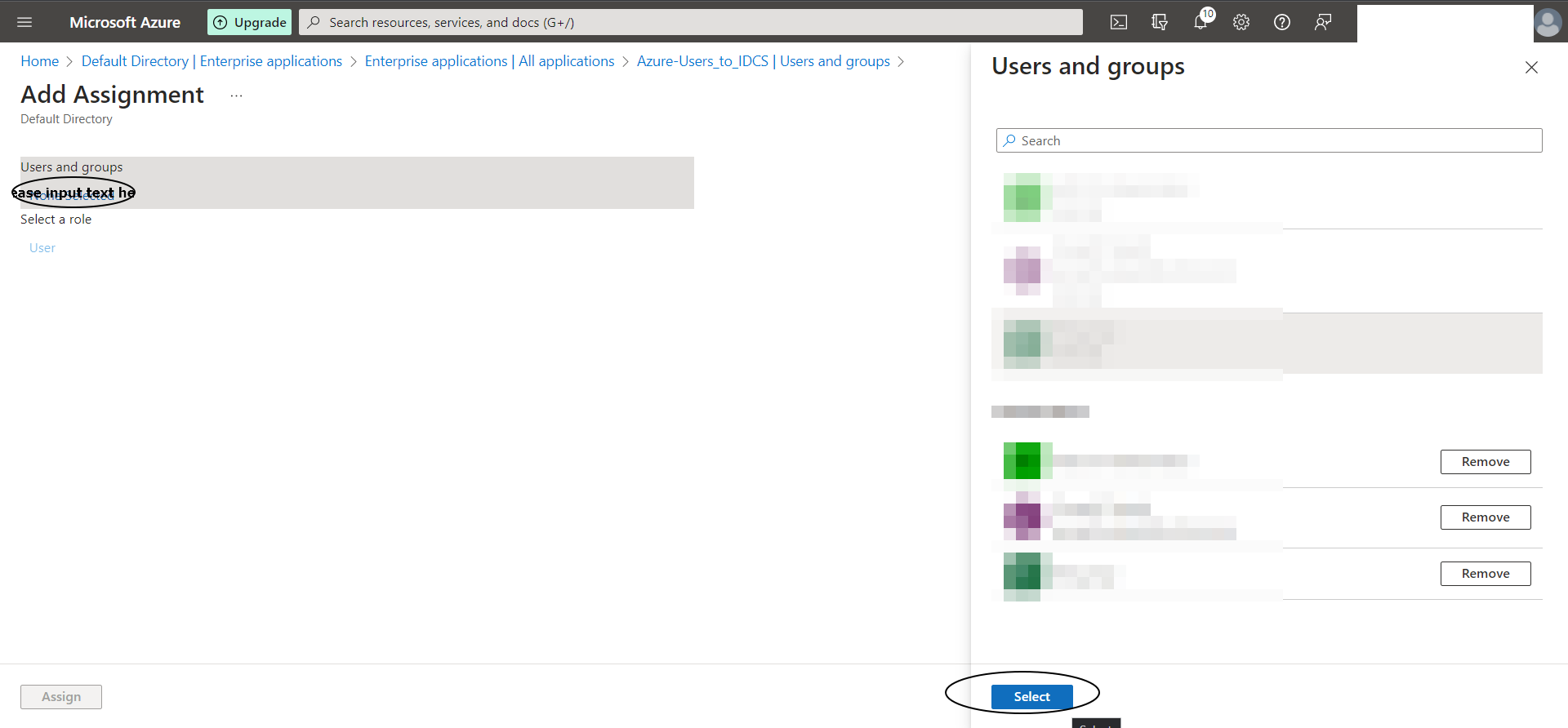Open the ellipsis menu beside Add Assignment
This screenshot has height=728, width=1568.
pos(236,95)
